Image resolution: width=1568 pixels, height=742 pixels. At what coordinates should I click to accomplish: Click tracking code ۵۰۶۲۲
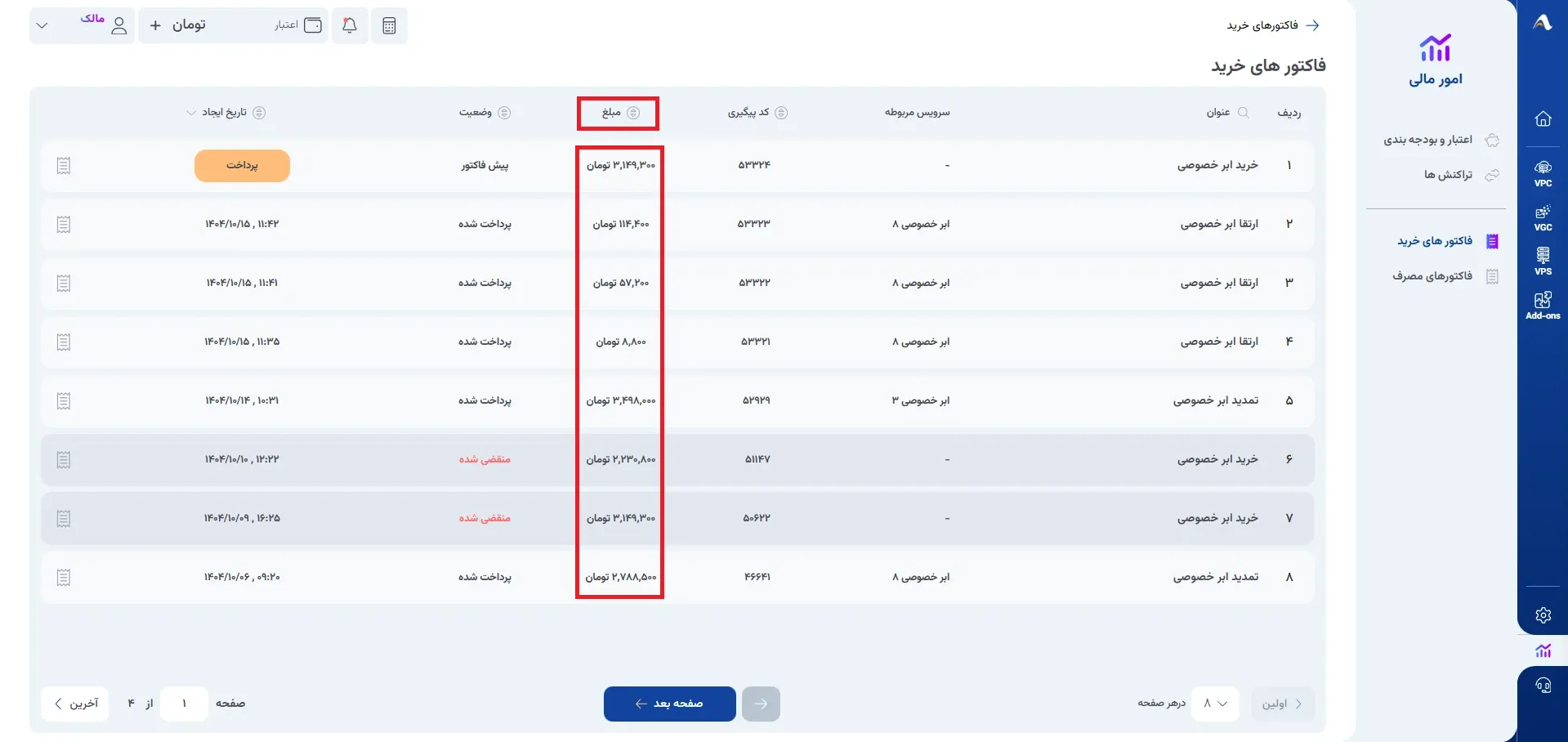757,518
